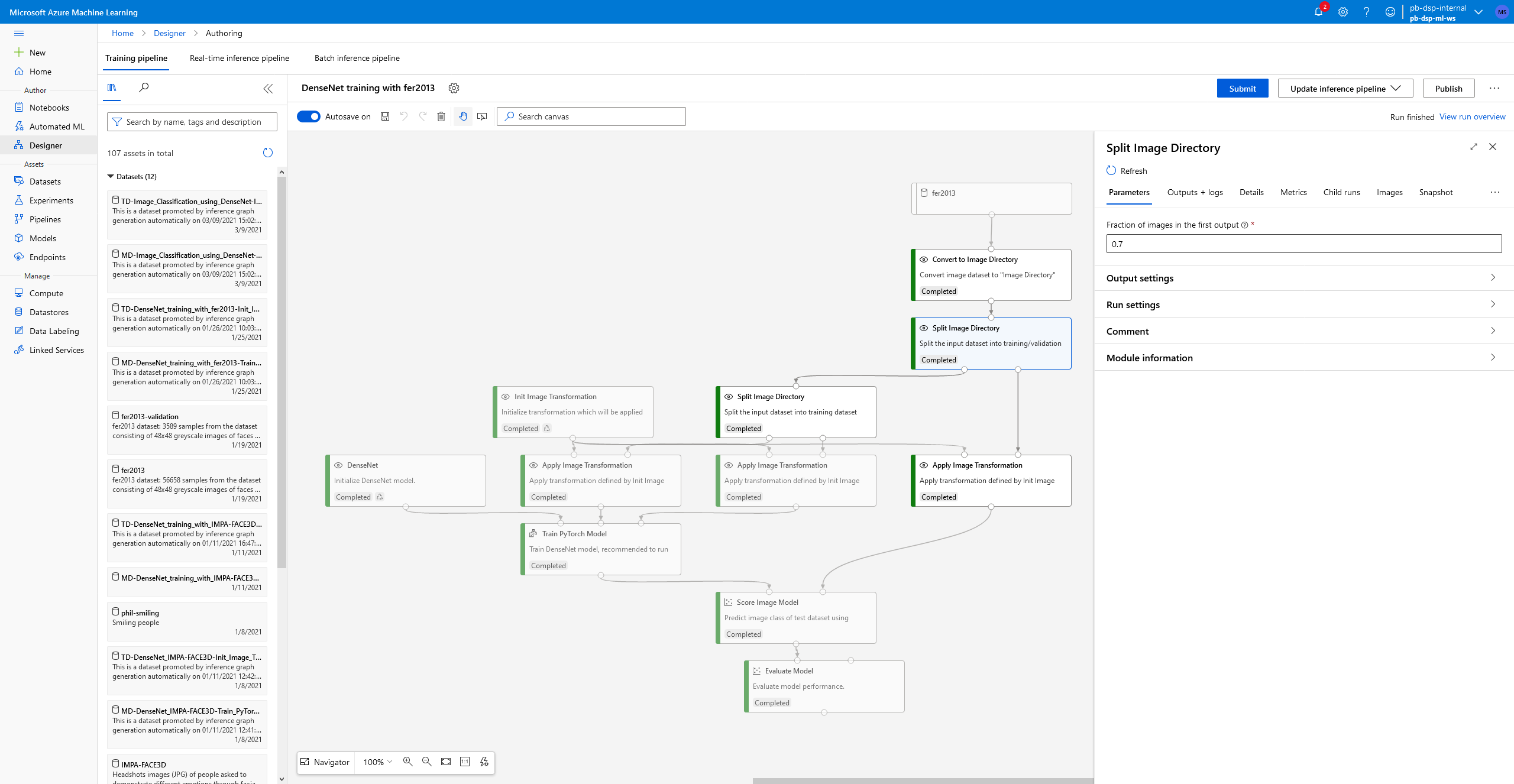Viewport: 1514px width, 784px height.
Task: Collapse the asset panel with double chevron
Action: (268, 89)
